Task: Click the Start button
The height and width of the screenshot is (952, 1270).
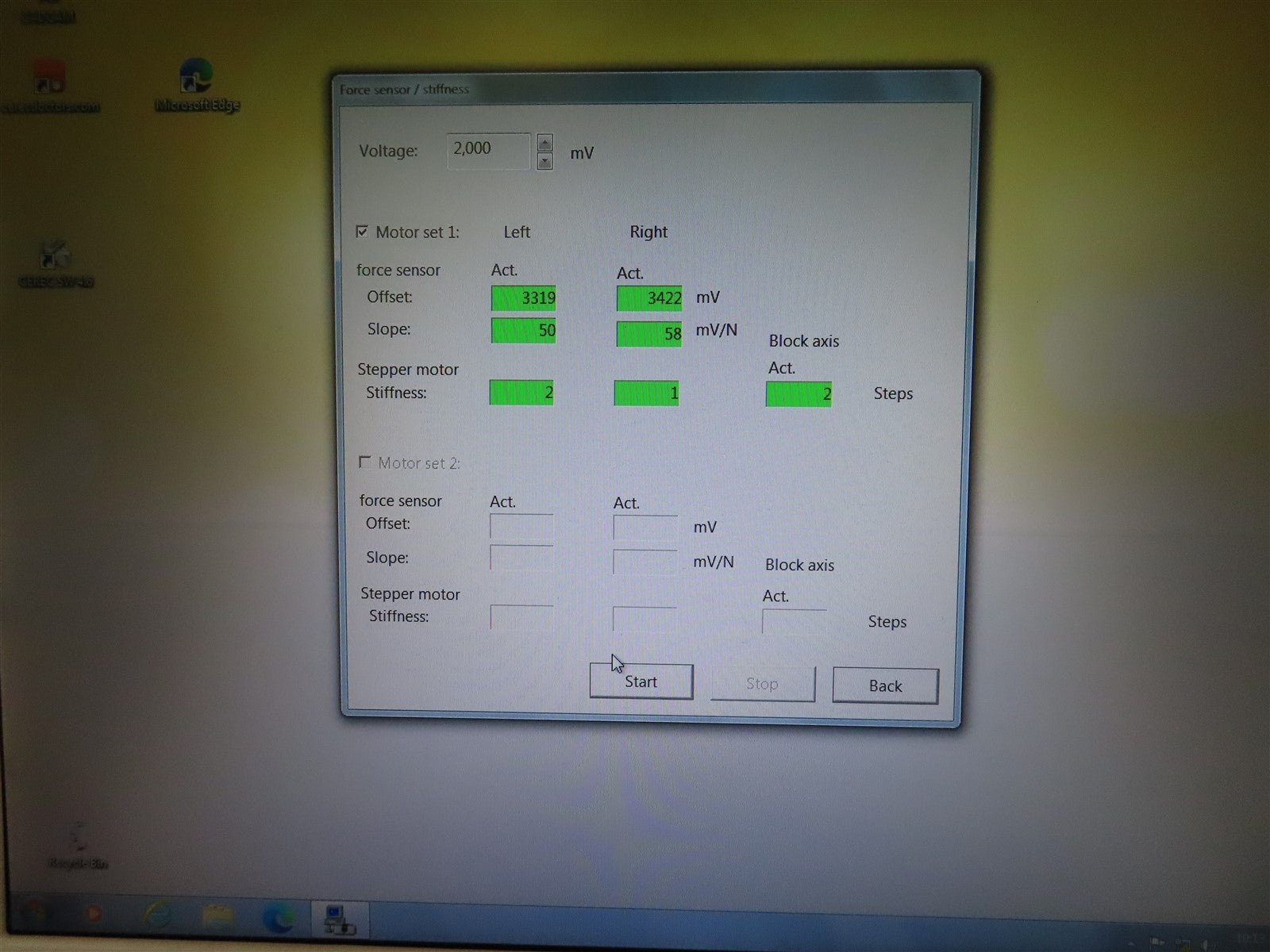Action: tap(641, 682)
